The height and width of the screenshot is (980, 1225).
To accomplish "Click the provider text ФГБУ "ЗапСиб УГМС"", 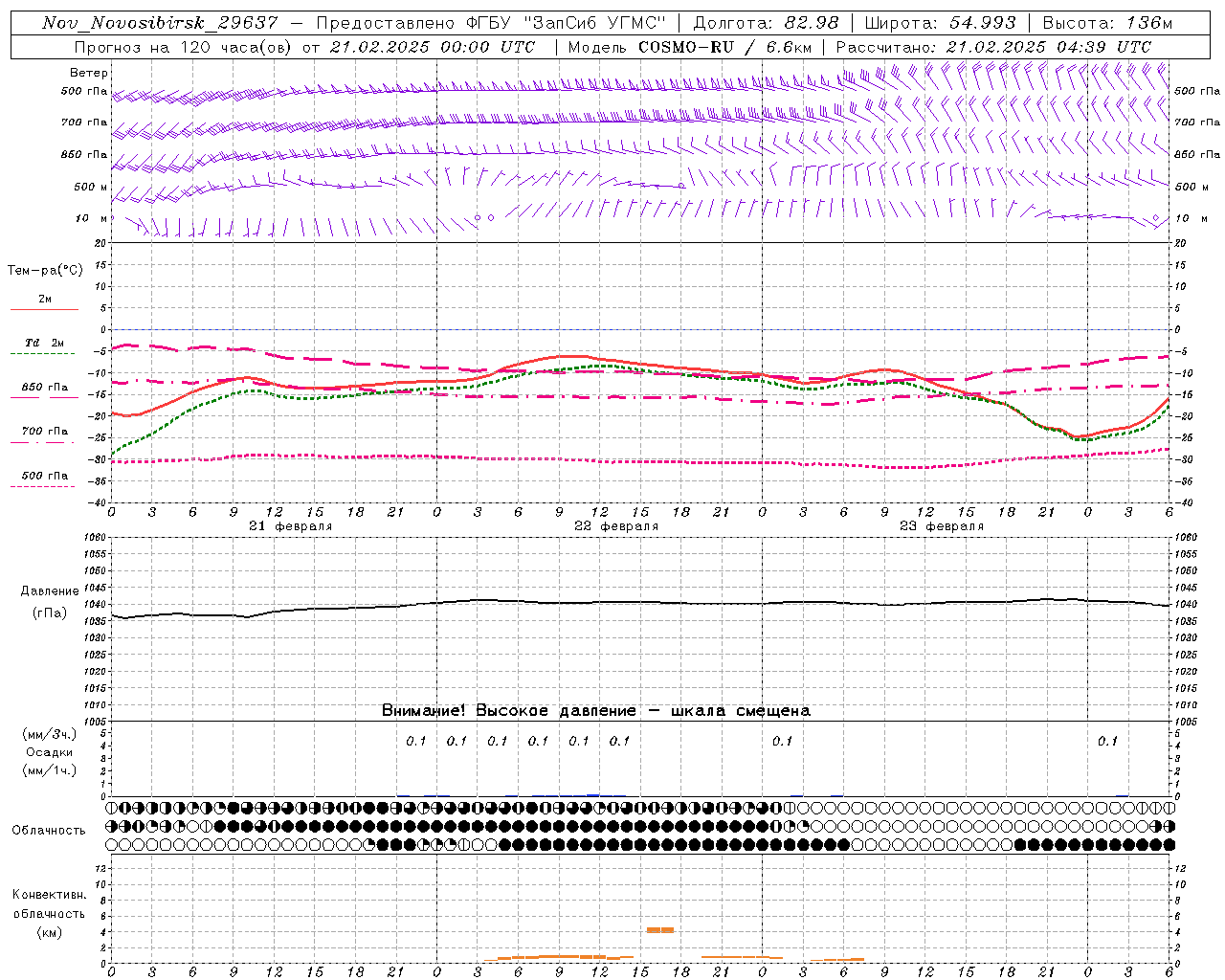I will 567,23.
